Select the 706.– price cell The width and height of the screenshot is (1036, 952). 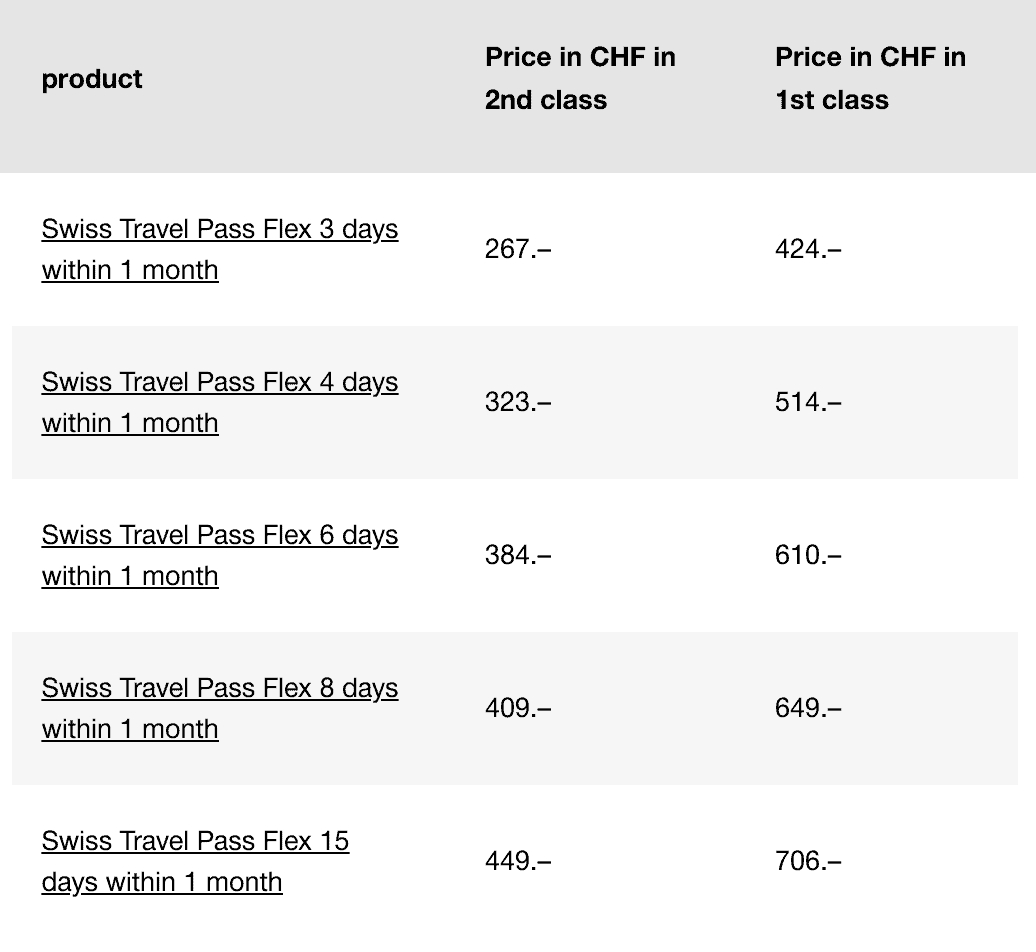pyautogui.click(x=808, y=861)
